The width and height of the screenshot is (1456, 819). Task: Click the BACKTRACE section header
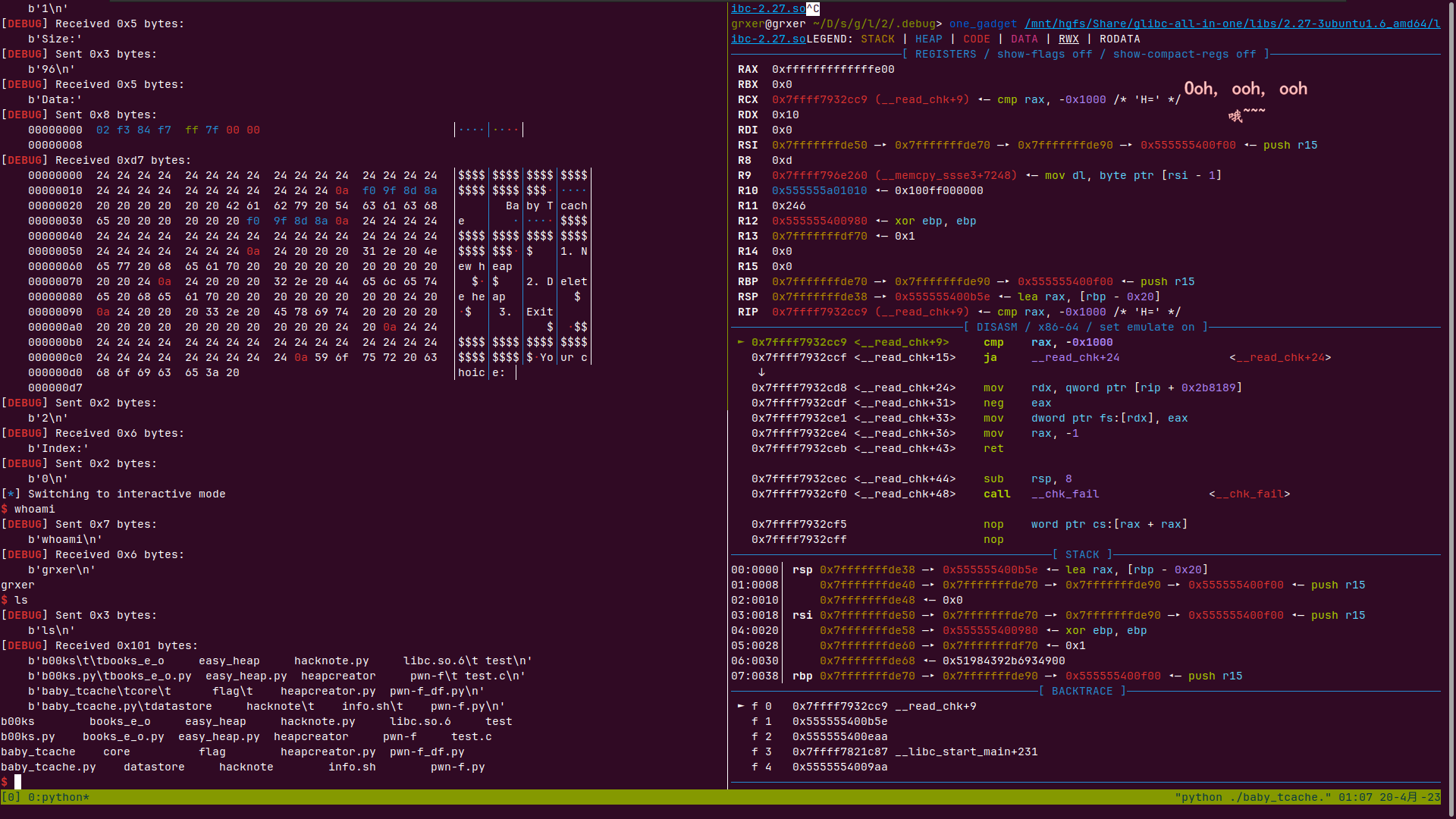[x=1082, y=691]
